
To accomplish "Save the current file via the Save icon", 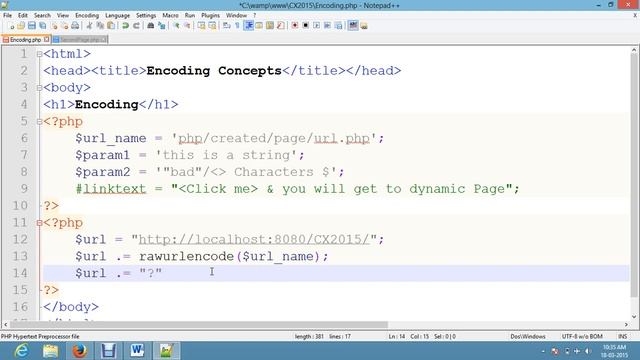I will tap(31, 26).
